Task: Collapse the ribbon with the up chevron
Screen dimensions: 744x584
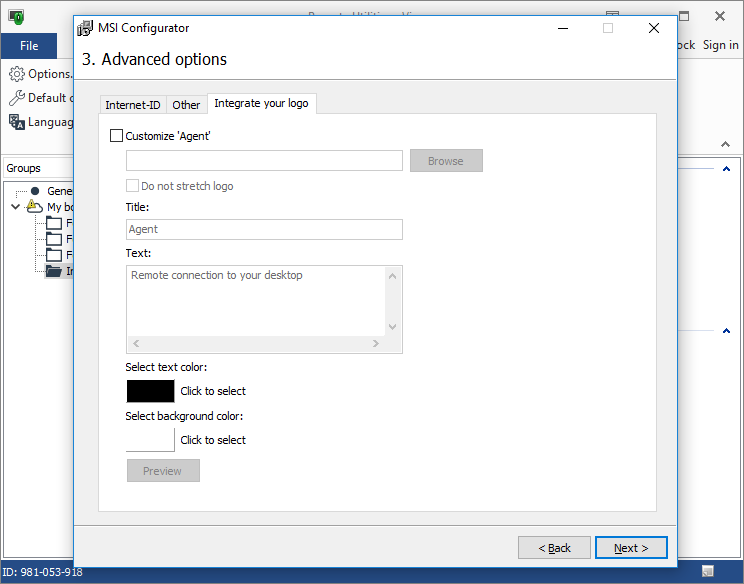Action: [725, 144]
